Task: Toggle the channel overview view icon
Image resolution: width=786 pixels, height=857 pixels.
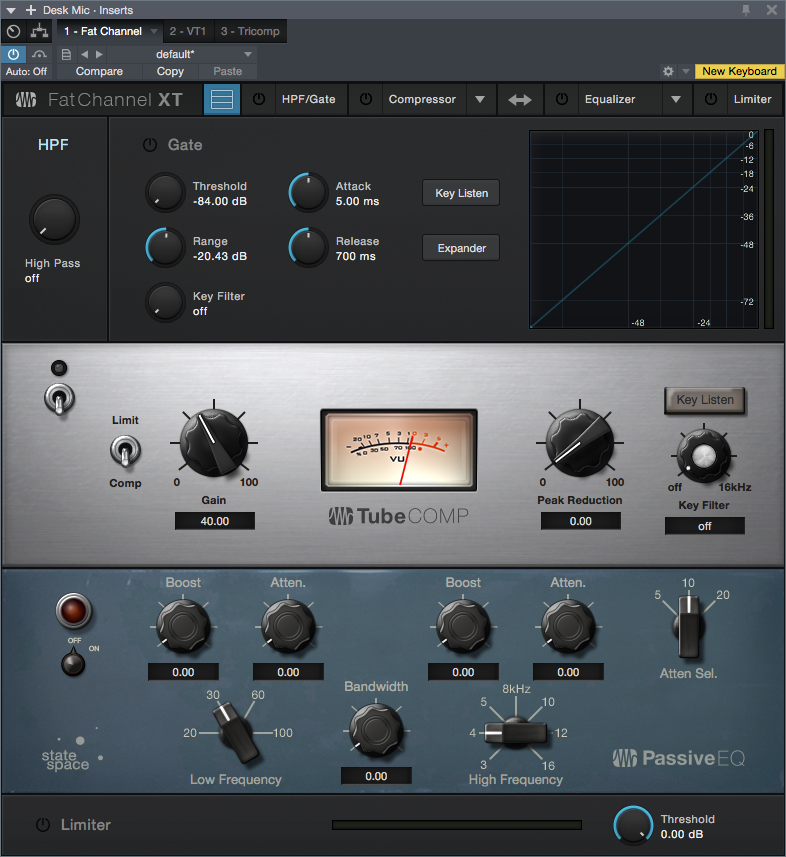Action: point(222,100)
